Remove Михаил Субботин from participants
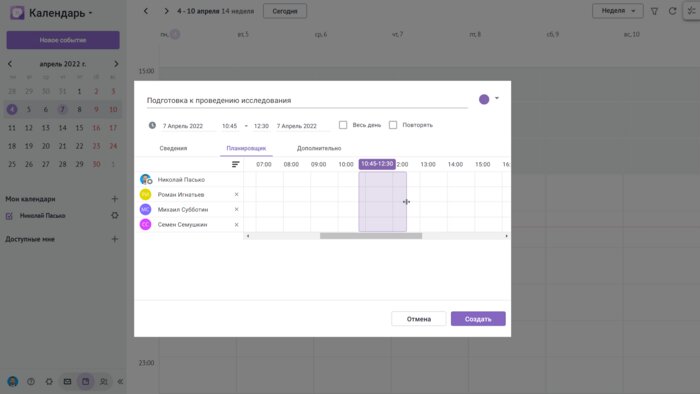Screen dimensions: 700x394 coord(237,209)
